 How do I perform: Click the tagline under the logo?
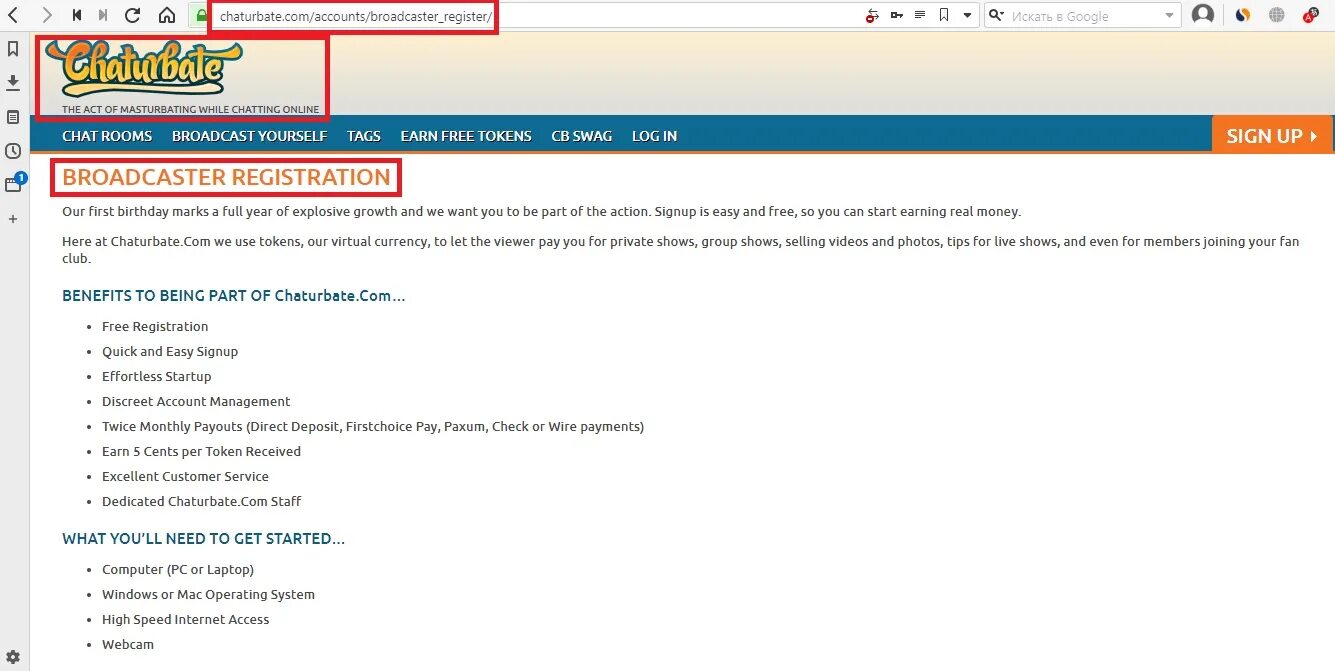point(190,109)
